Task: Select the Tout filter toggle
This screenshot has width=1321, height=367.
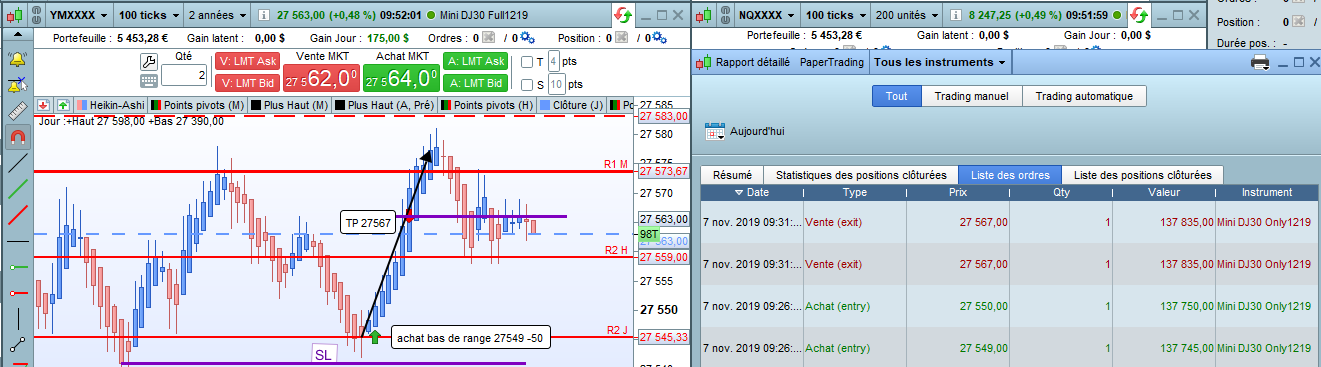Action: [x=896, y=97]
